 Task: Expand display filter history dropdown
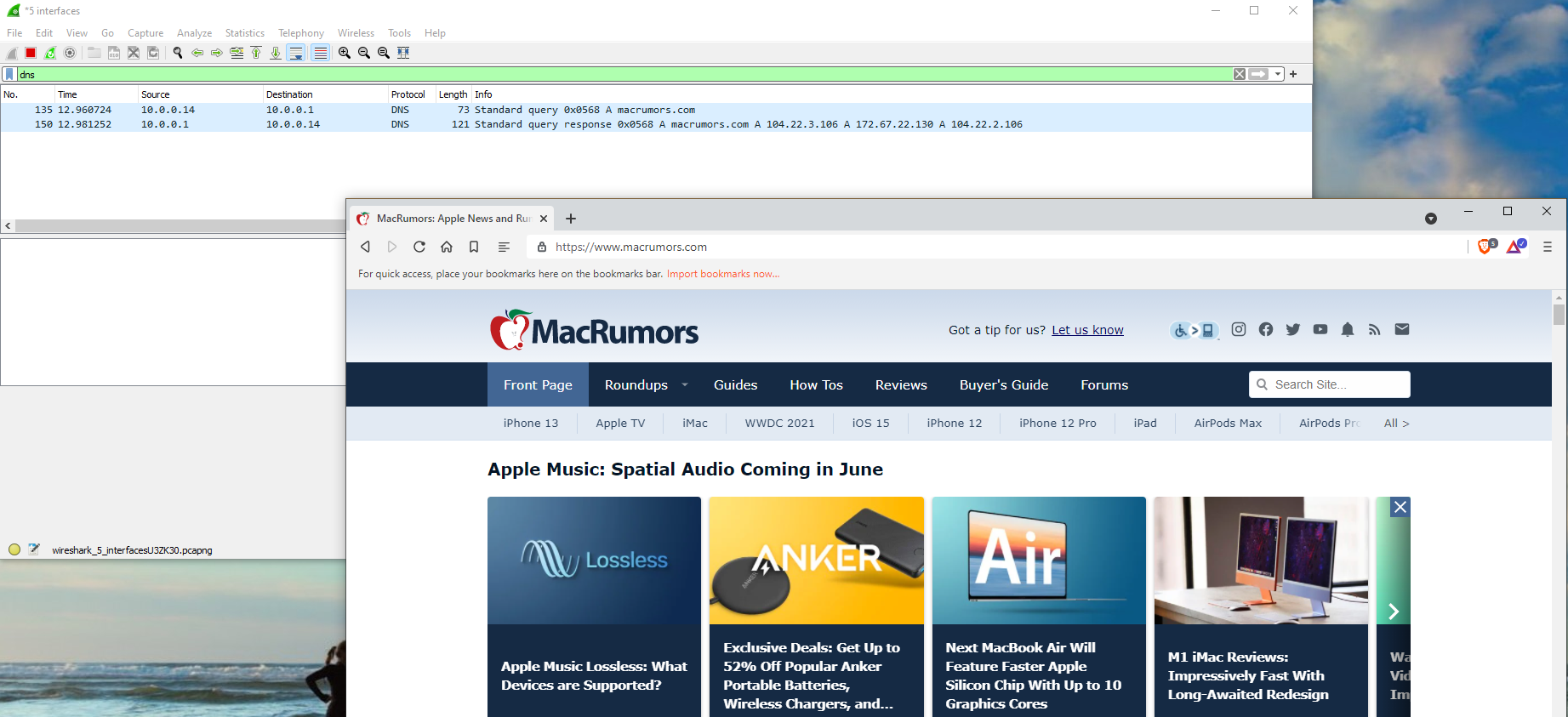point(1278,74)
